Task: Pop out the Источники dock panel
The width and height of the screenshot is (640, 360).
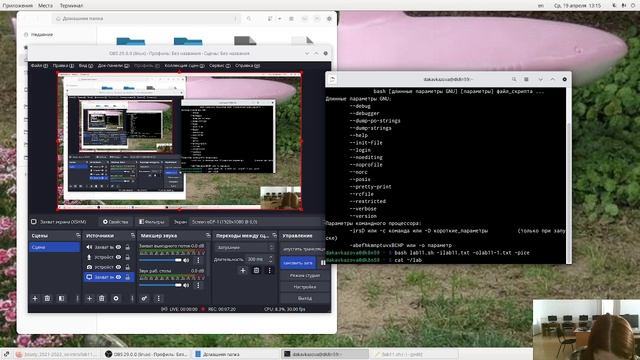Action: tap(133, 236)
